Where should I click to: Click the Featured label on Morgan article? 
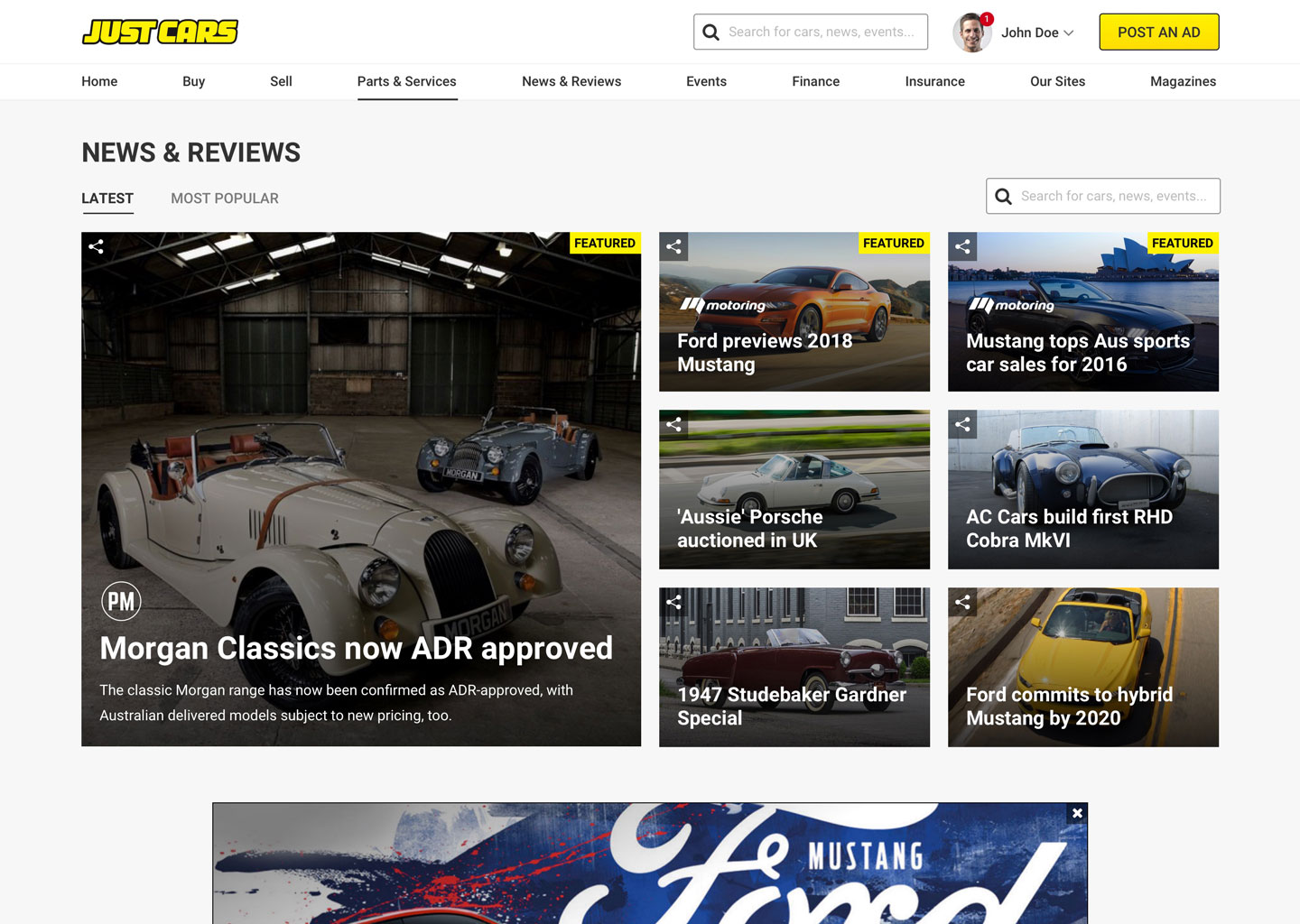605,243
